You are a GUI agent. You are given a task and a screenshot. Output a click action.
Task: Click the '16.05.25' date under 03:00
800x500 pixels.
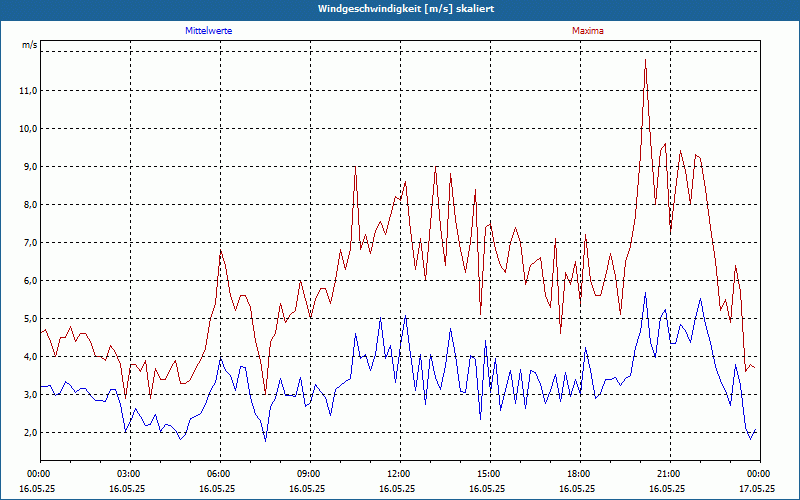(x=127, y=488)
